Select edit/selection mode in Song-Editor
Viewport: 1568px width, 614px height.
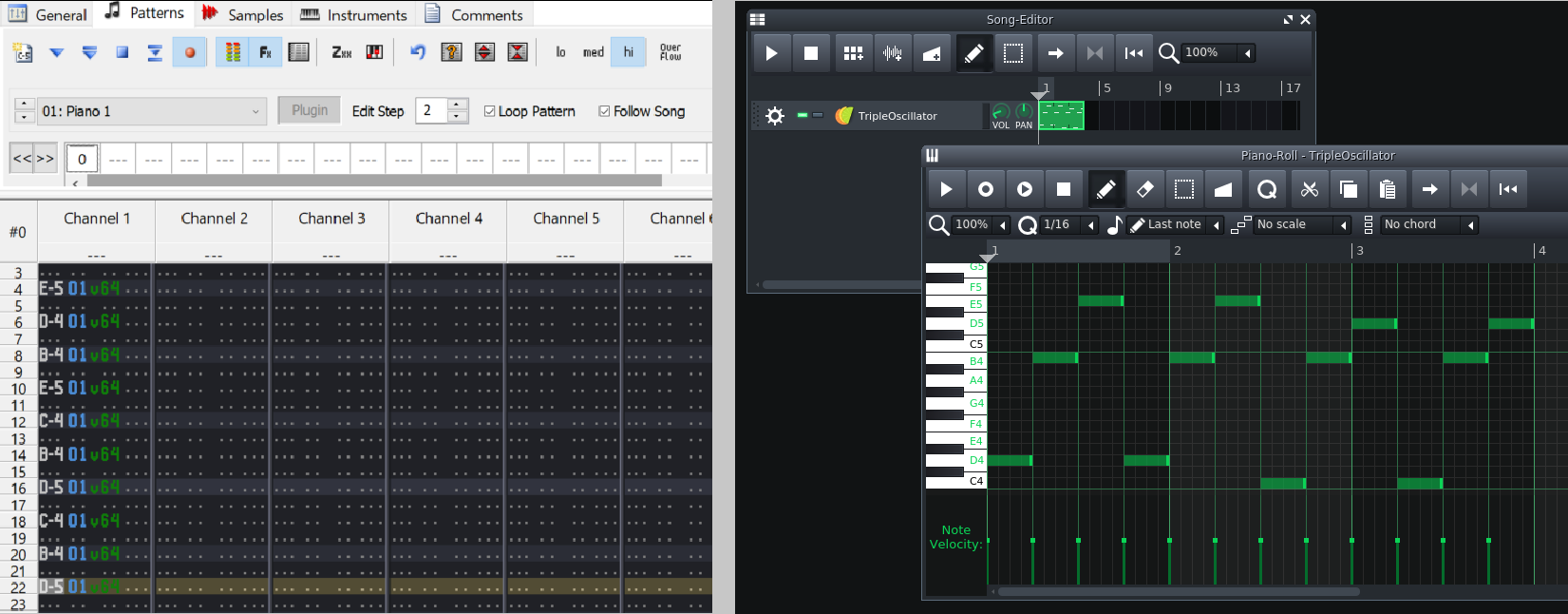[1013, 53]
